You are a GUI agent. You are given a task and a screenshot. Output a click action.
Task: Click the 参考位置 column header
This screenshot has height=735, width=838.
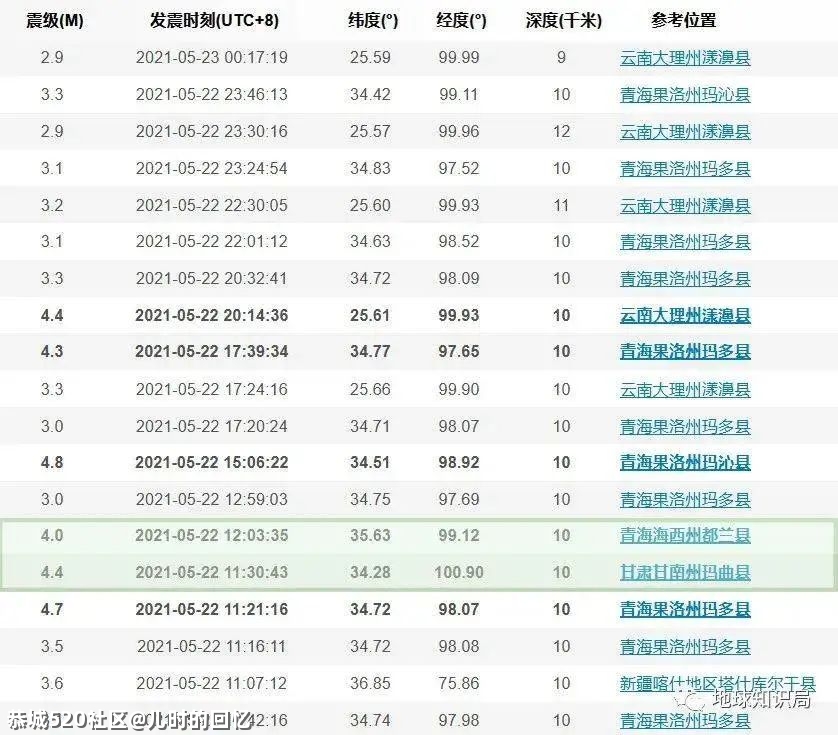(684, 20)
